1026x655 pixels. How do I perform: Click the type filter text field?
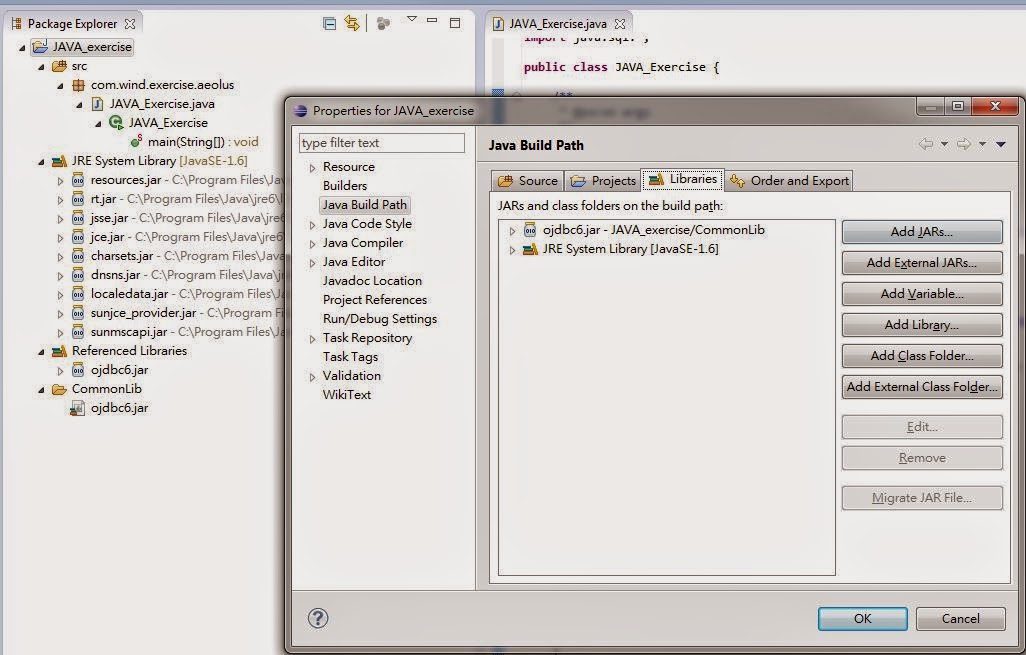381,143
